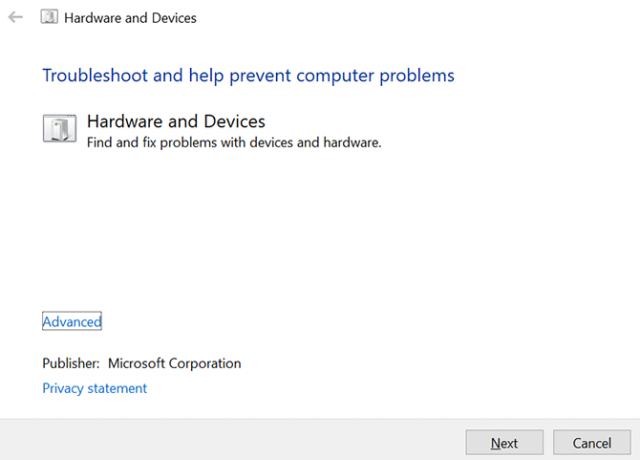Go back to the previous troubleshooter page
Image resolution: width=640 pixels, height=460 pixels.
(x=16, y=17)
